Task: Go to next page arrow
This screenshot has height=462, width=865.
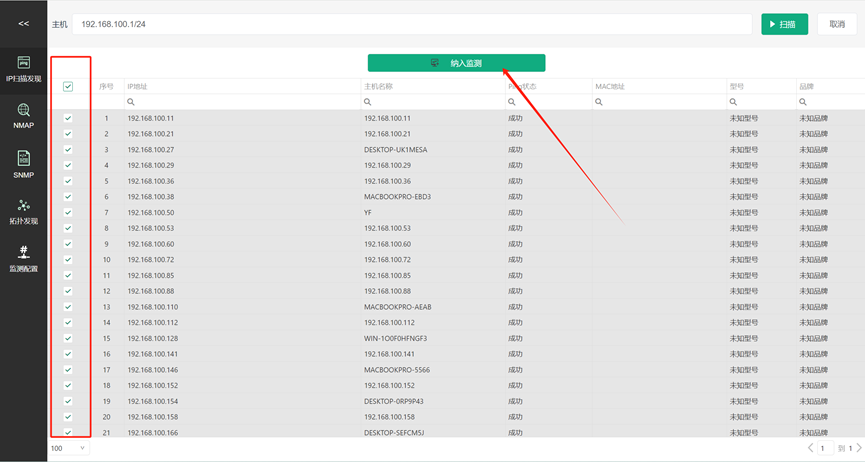Action: point(859,448)
